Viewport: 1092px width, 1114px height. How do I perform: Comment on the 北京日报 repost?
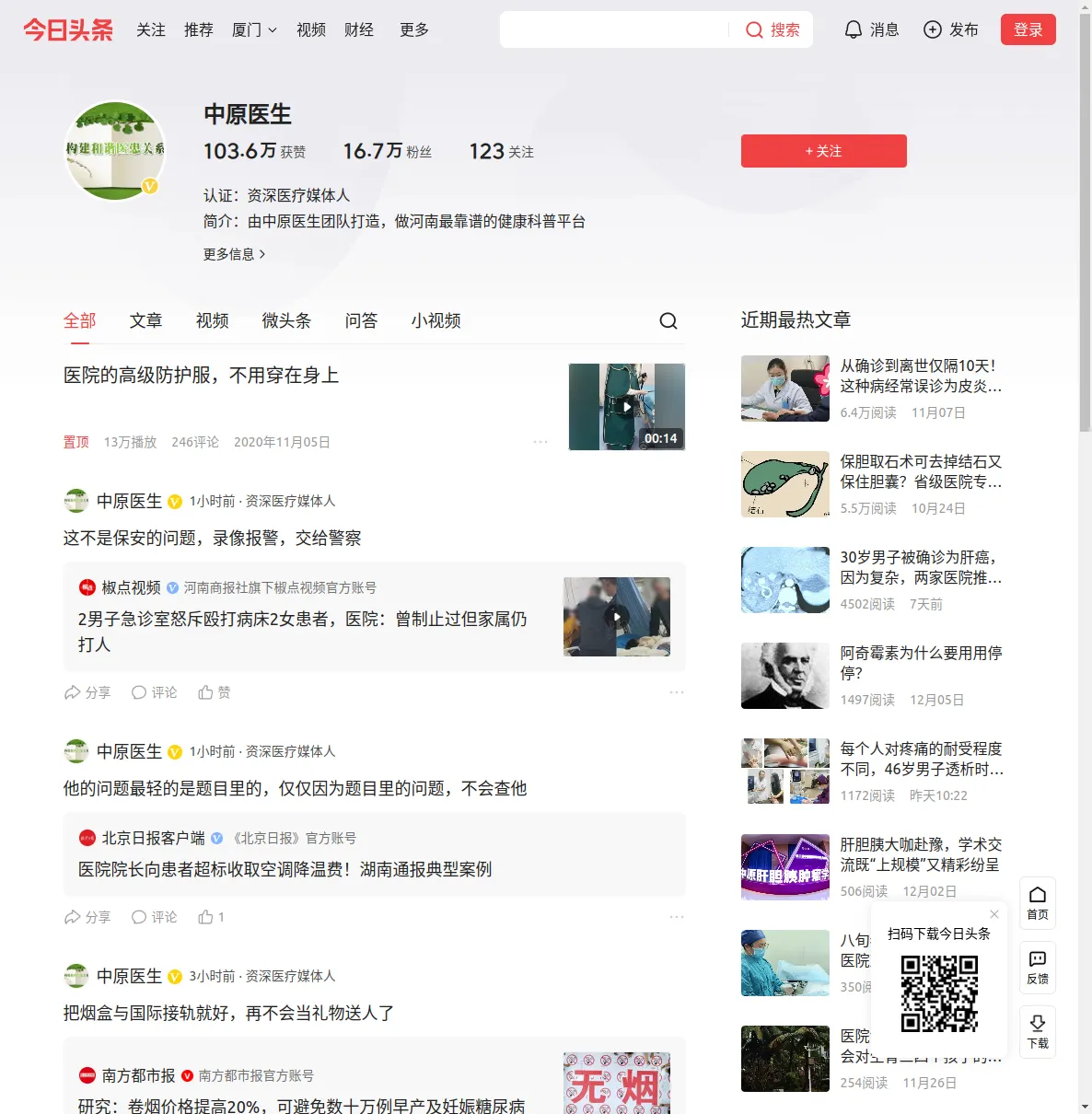pyautogui.click(x=154, y=917)
